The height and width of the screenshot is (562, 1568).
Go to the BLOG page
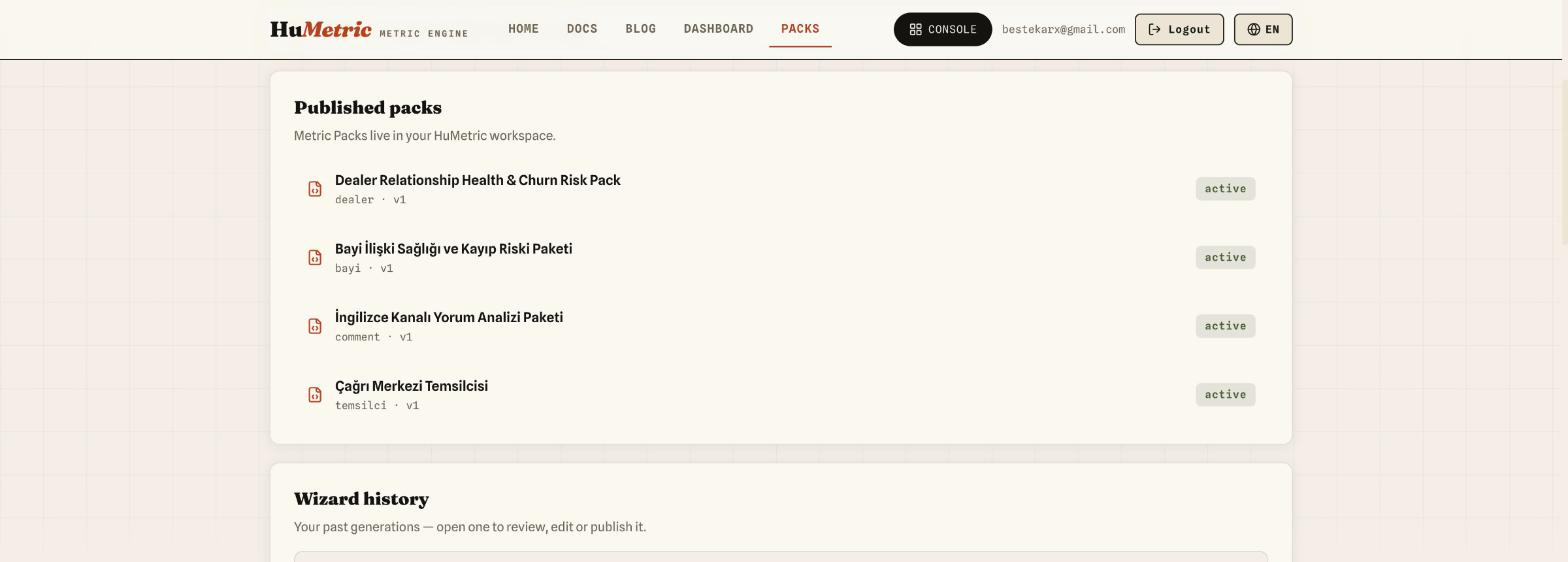tap(641, 29)
